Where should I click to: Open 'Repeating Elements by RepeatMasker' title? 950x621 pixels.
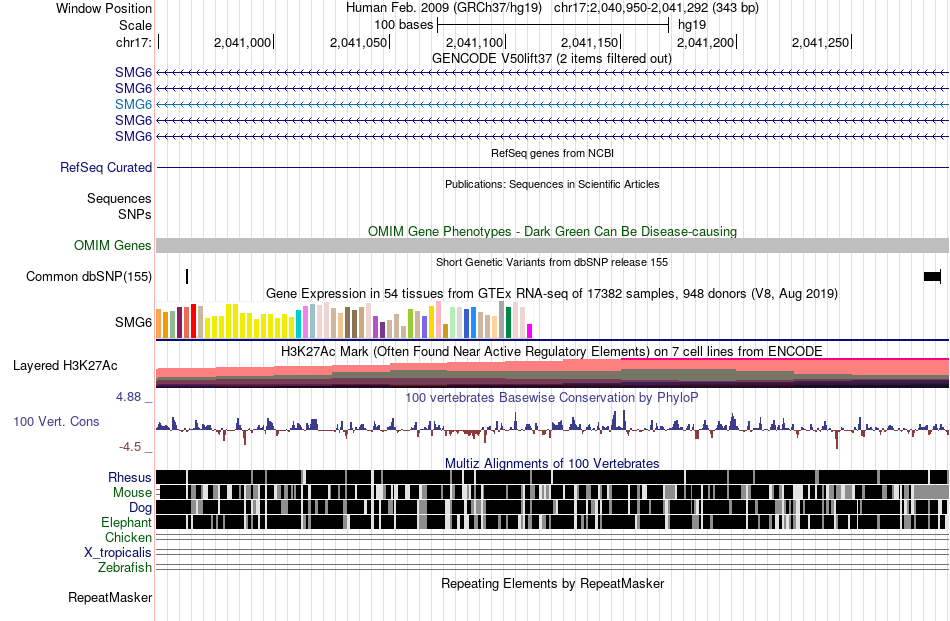click(x=552, y=584)
